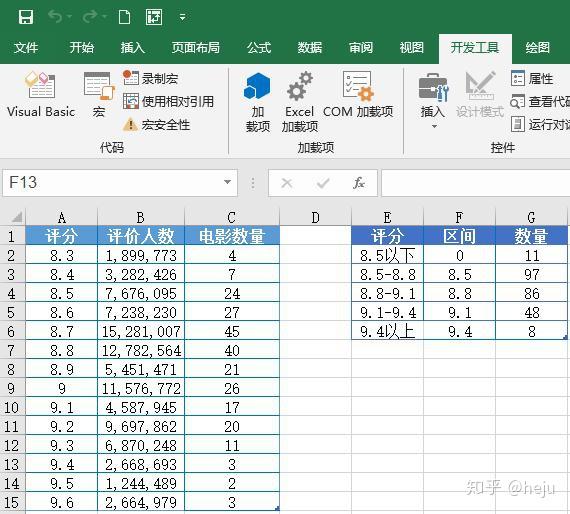The height and width of the screenshot is (514, 570).
Task: Select column D header
Action: coord(315,218)
